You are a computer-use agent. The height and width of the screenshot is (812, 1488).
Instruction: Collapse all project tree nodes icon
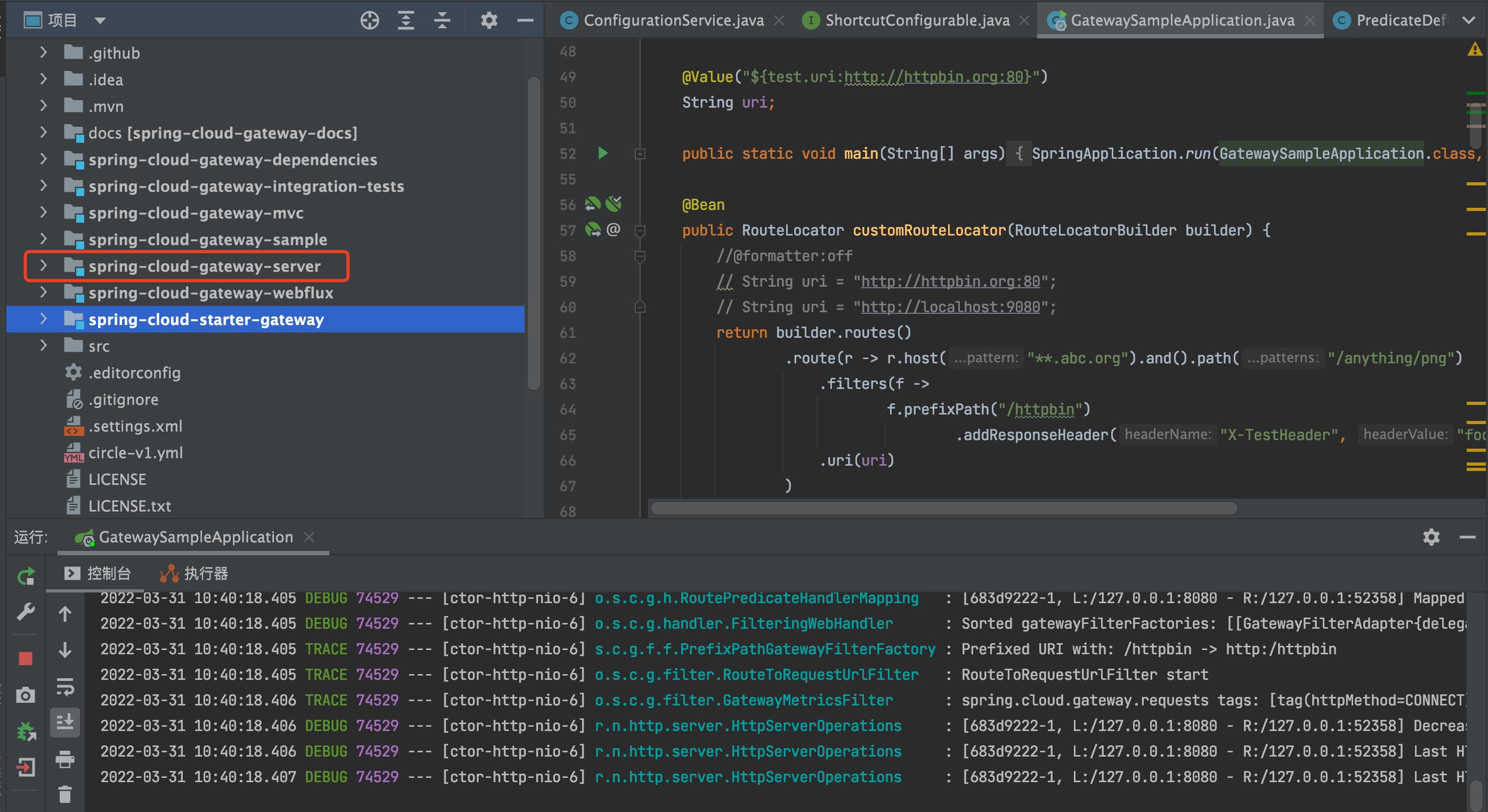click(442, 20)
